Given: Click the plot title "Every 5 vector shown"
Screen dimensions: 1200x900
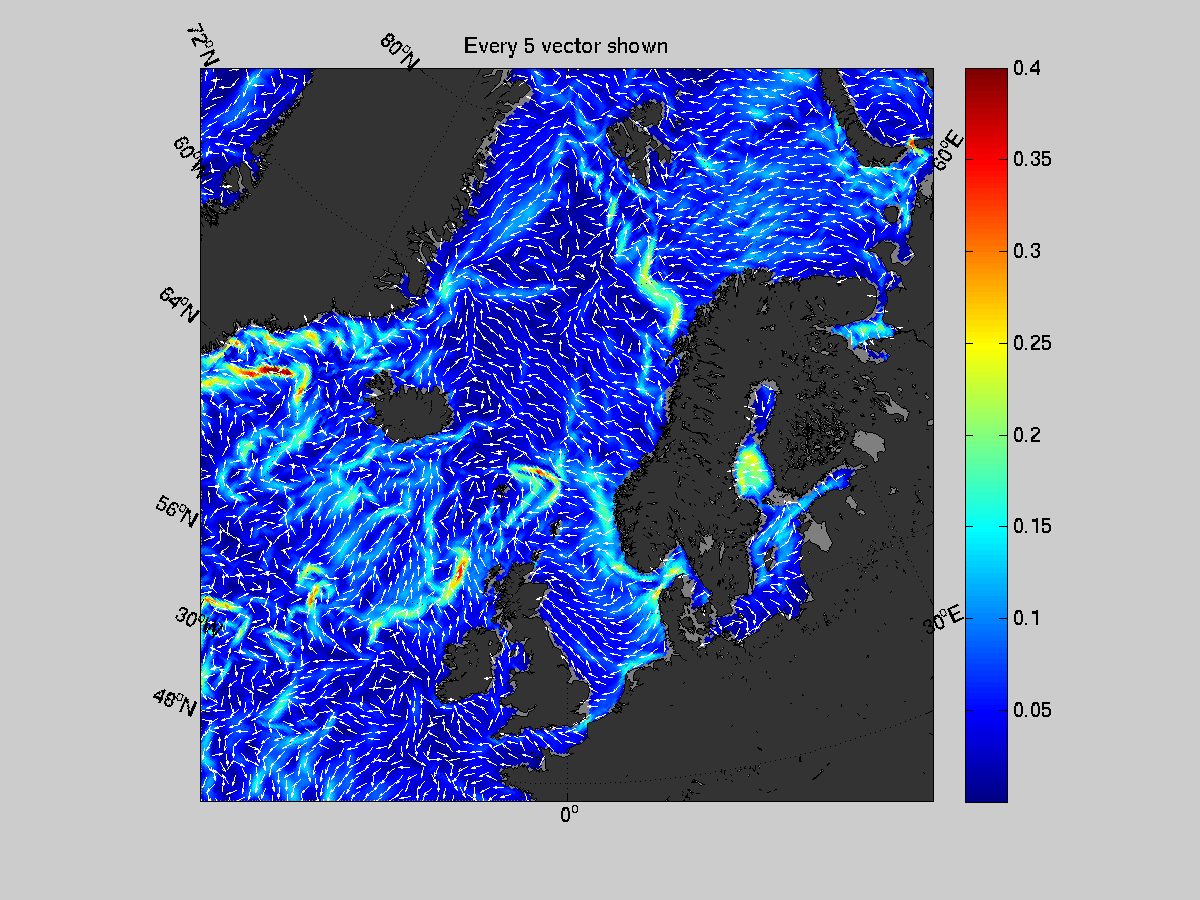Looking at the screenshot, I should (x=565, y=46).
